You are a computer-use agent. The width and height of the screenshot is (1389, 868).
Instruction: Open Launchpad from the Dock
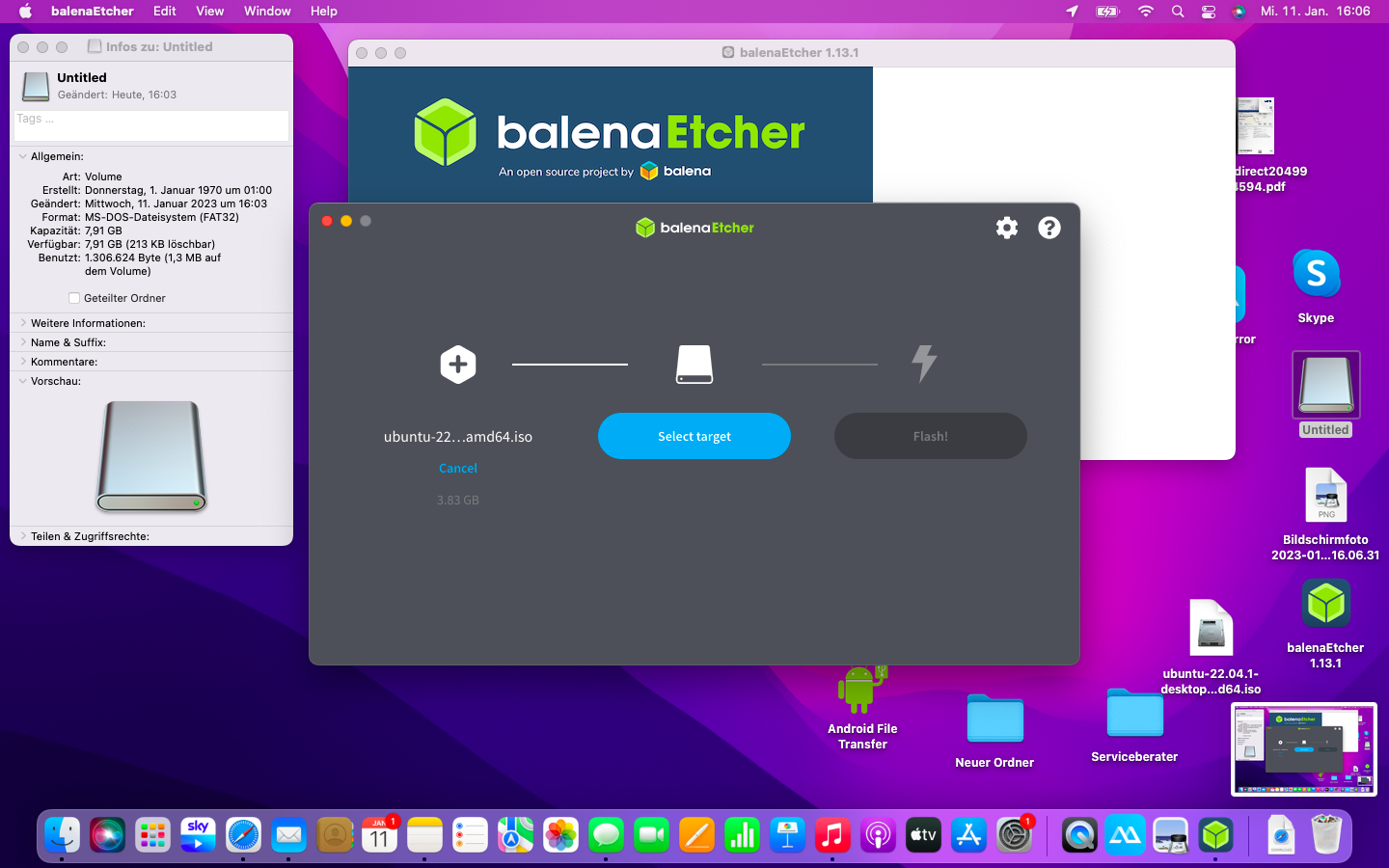[152, 834]
